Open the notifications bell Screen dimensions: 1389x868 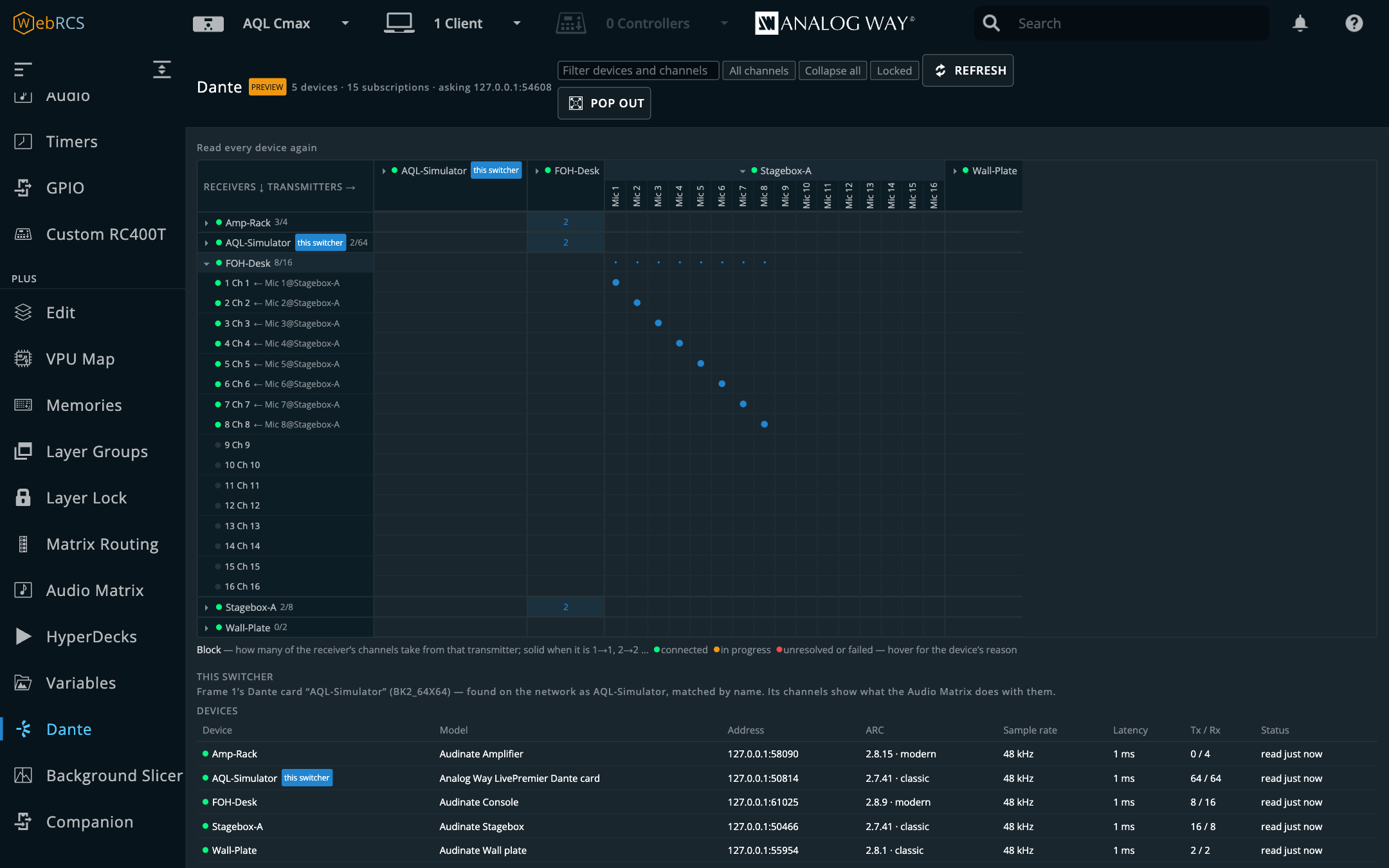1300,23
